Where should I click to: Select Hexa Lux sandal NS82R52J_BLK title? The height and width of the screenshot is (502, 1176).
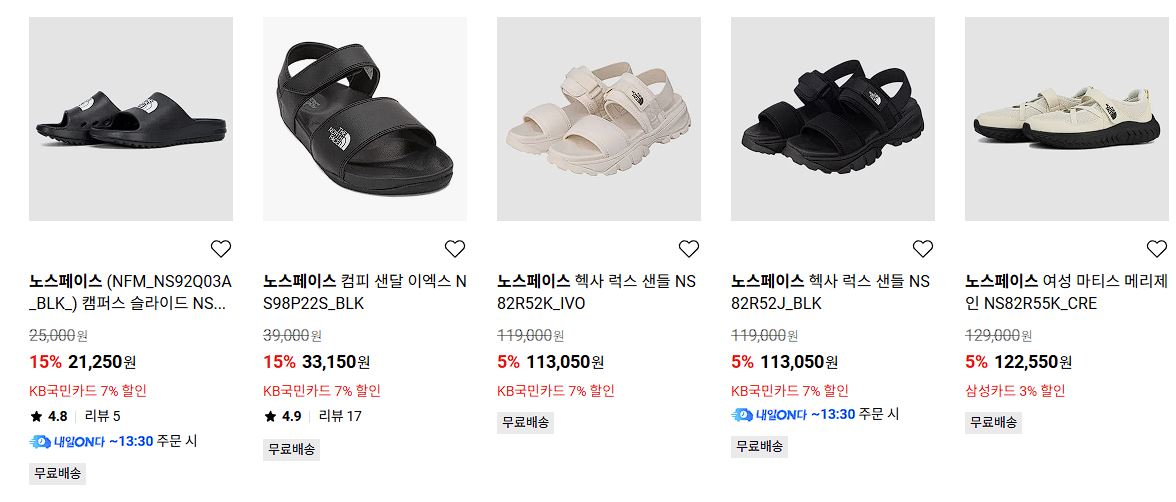coord(831,293)
